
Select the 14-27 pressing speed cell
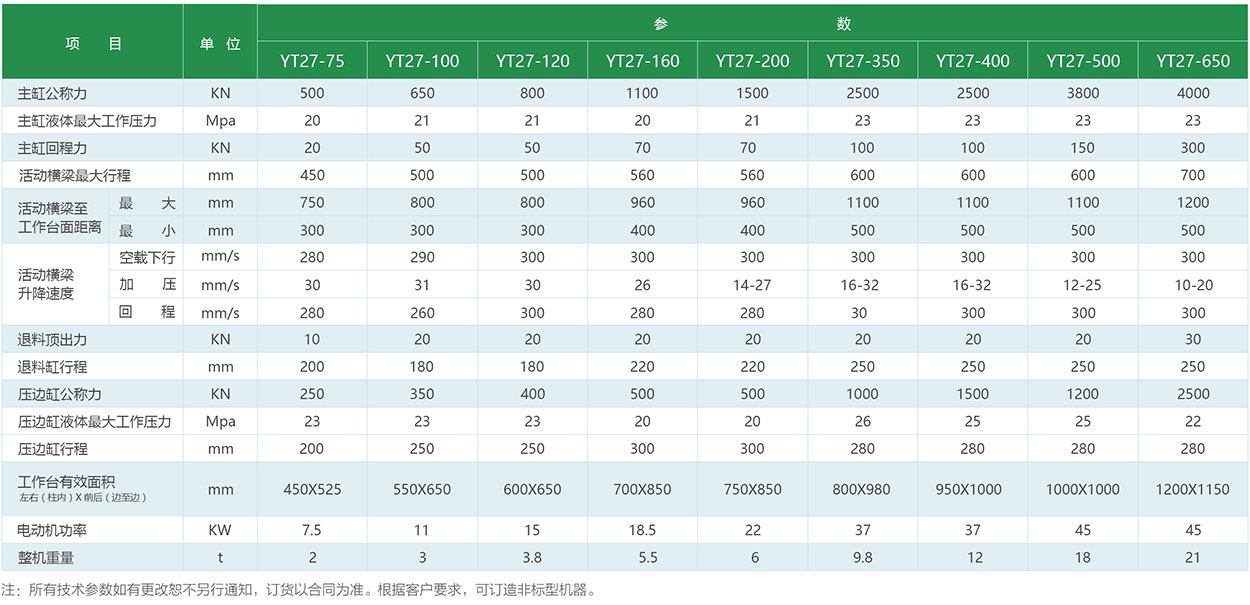coord(752,285)
